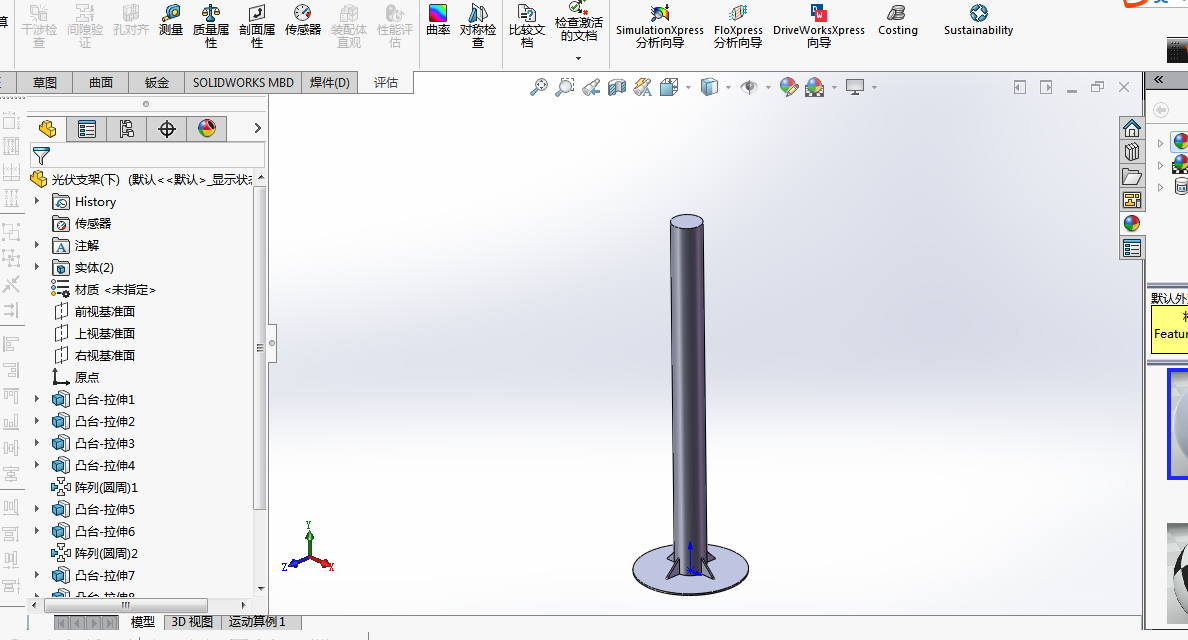
Task: Switch to the 草图 sketch tab
Action: (45, 83)
